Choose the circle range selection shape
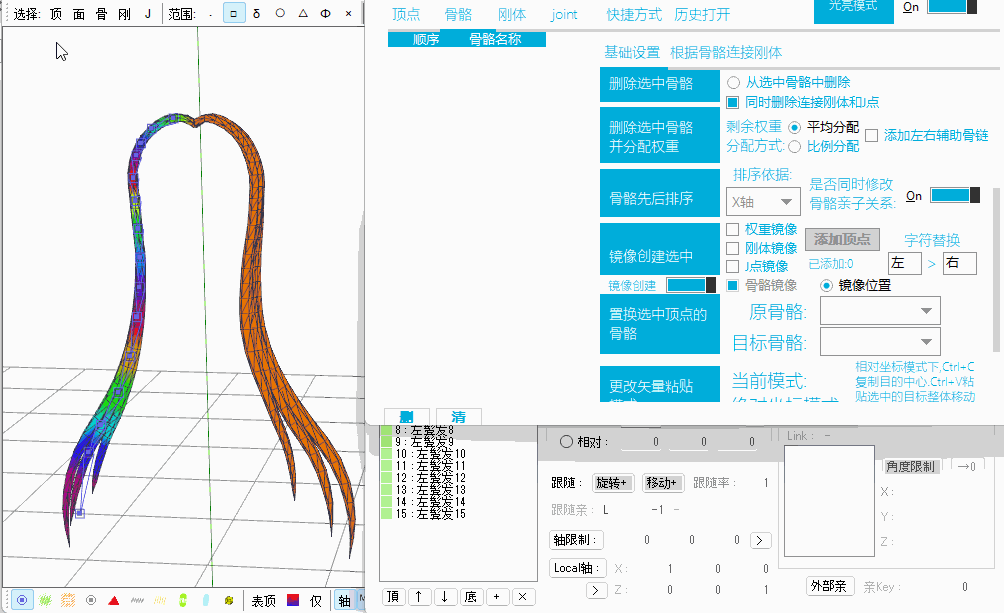This screenshot has height=613, width=1004. click(279, 14)
